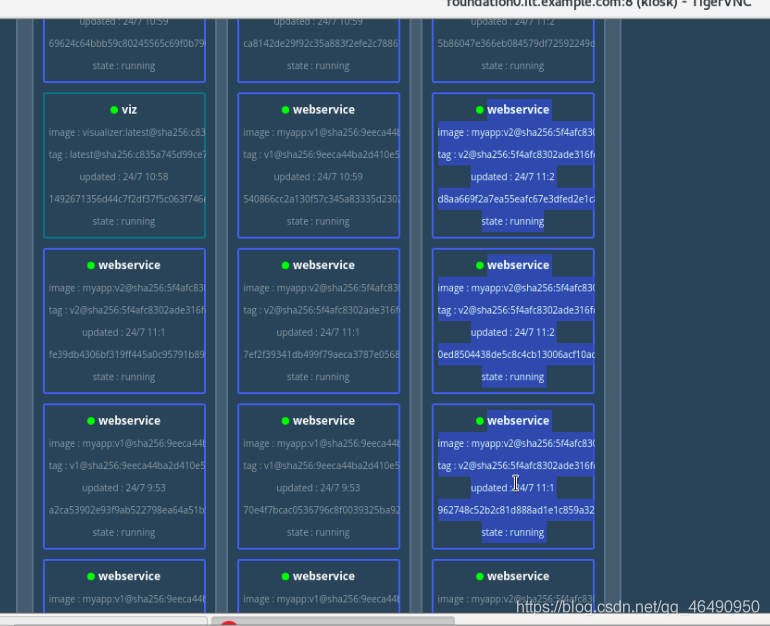770x626 pixels.
Task: Click container ID 69624c64bbb59c80245565c69f0b79
Action: 127,44
